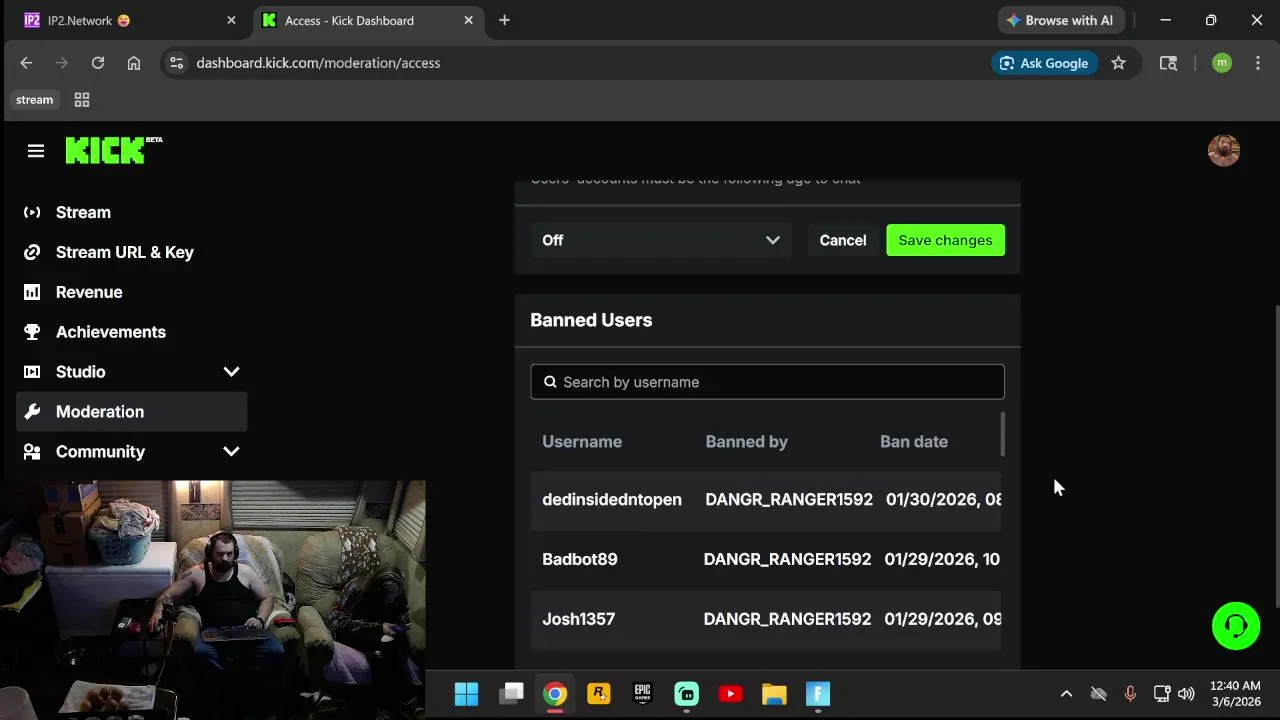
Task: Click the Stream URL & Key link icon
Action: [x=32, y=252]
